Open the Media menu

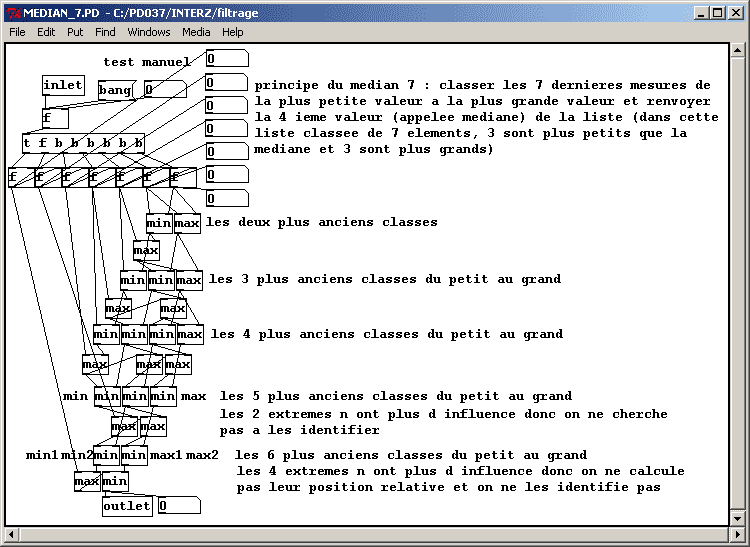click(x=196, y=32)
